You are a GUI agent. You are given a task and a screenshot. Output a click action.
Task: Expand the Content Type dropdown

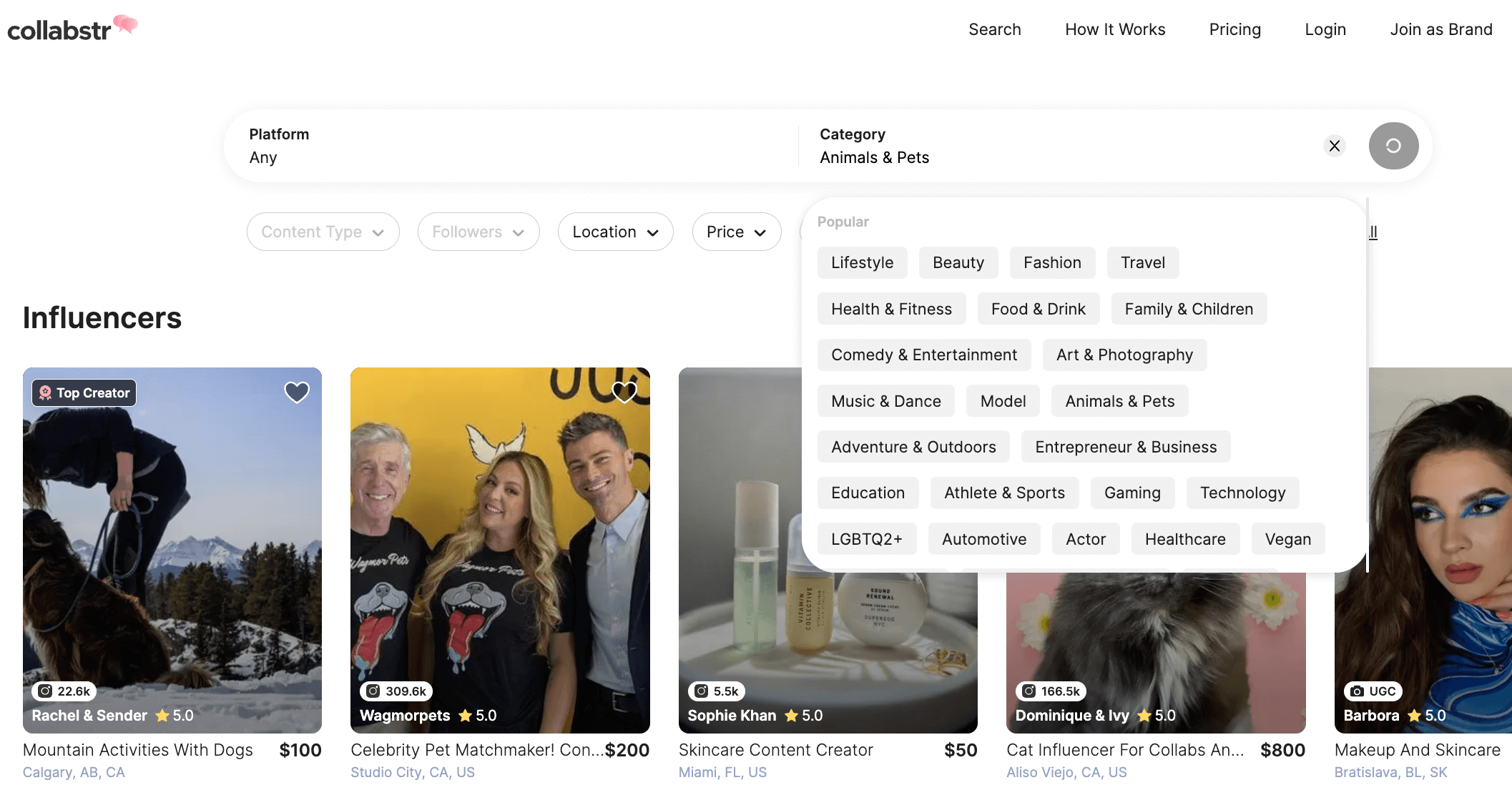323,232
